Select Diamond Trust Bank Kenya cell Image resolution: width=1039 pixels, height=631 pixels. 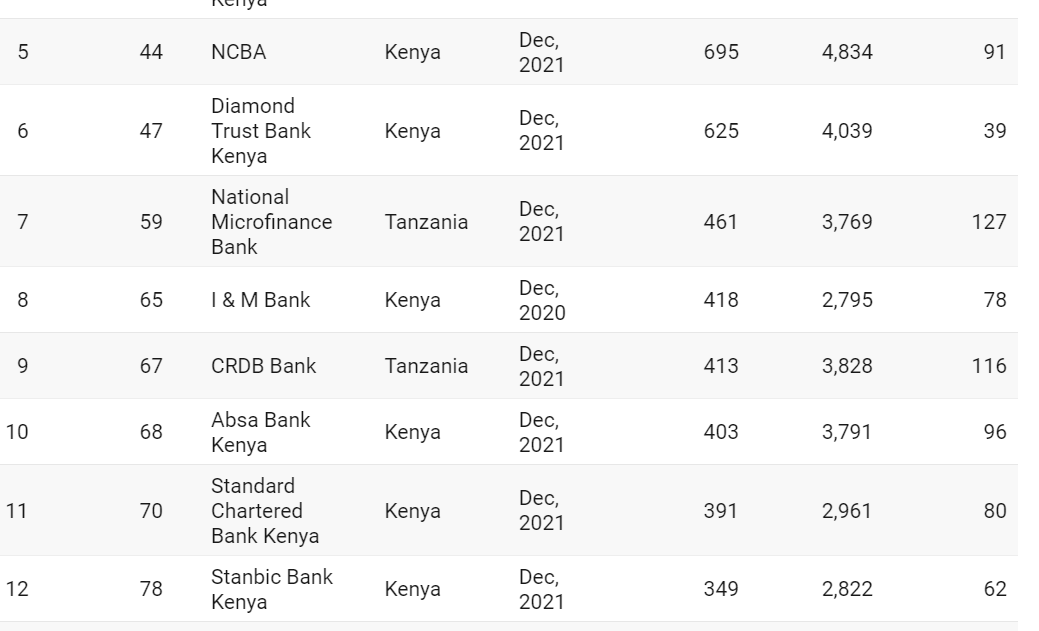260,131
